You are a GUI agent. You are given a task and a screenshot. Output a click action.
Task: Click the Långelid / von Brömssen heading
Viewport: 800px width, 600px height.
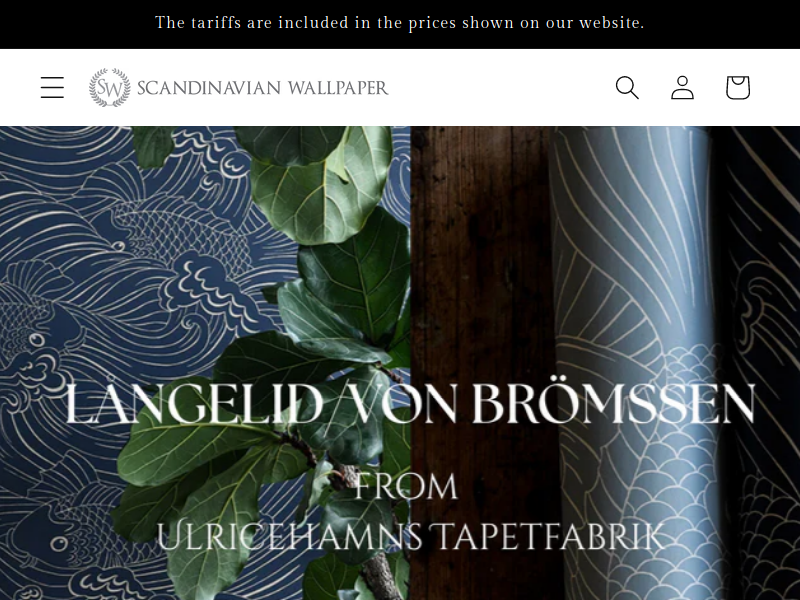click(x=410, y=402)
